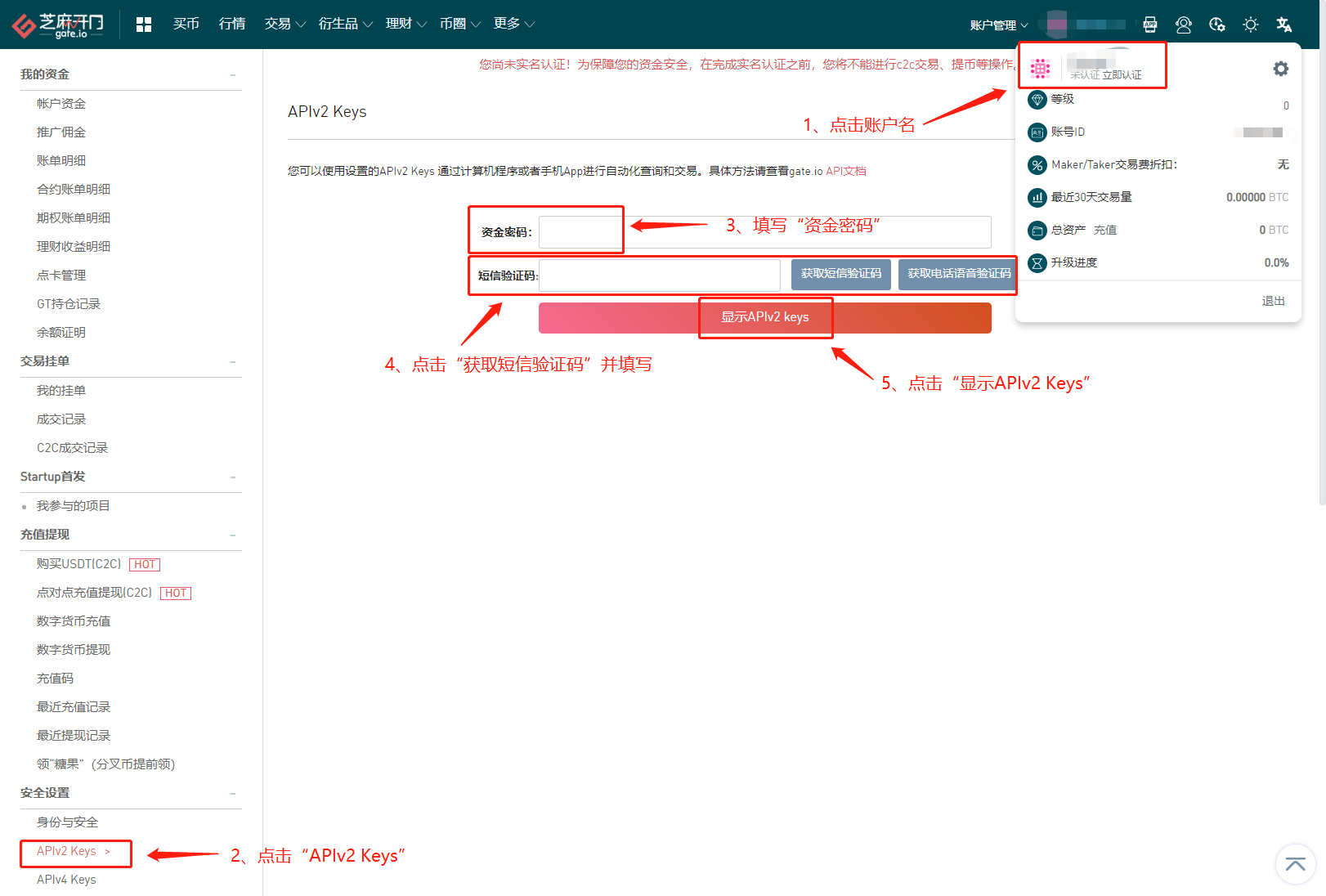
Task: Click the pink account avatar icon
Action: tap(1040, 69)
